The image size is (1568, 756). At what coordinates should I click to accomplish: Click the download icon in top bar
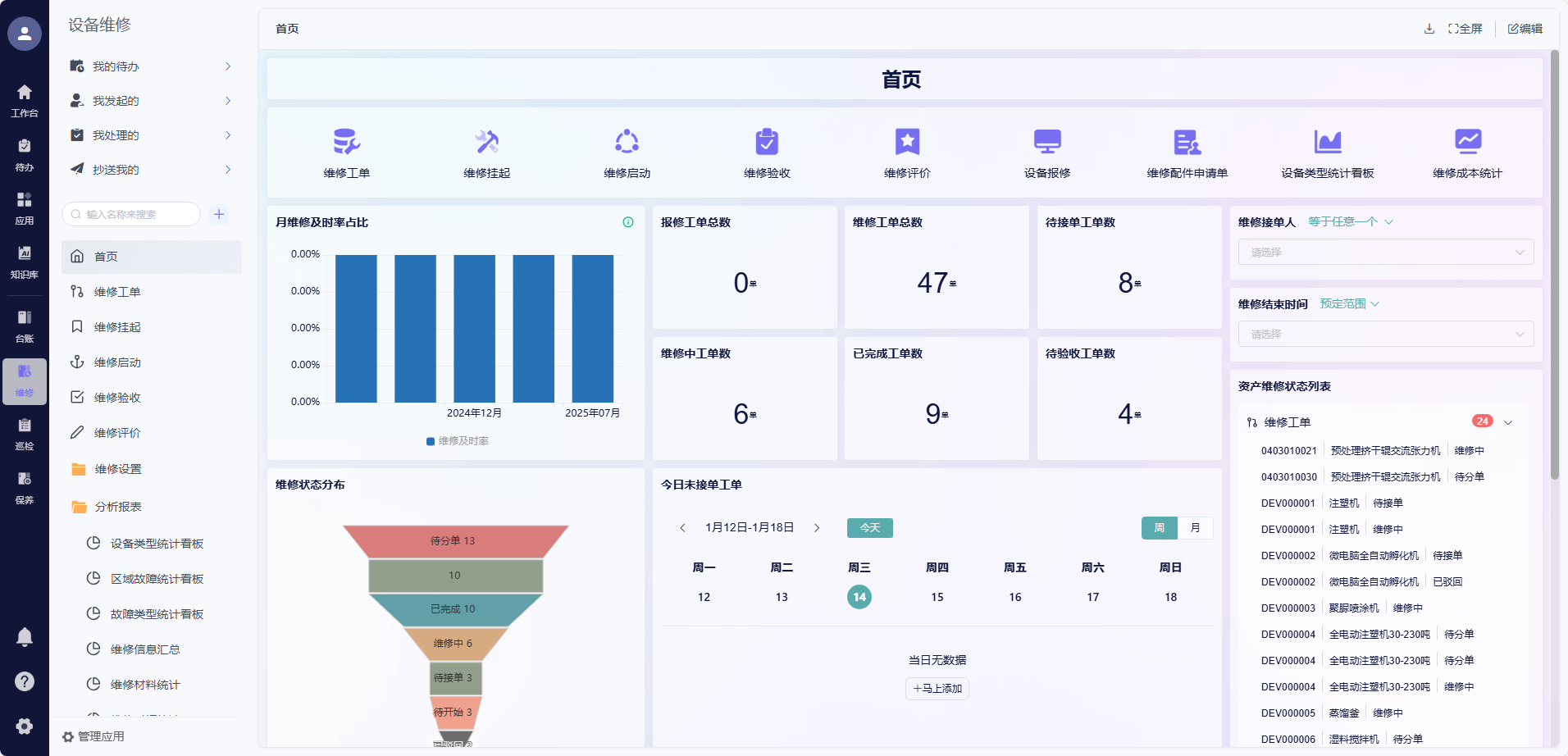[1429, 29]
